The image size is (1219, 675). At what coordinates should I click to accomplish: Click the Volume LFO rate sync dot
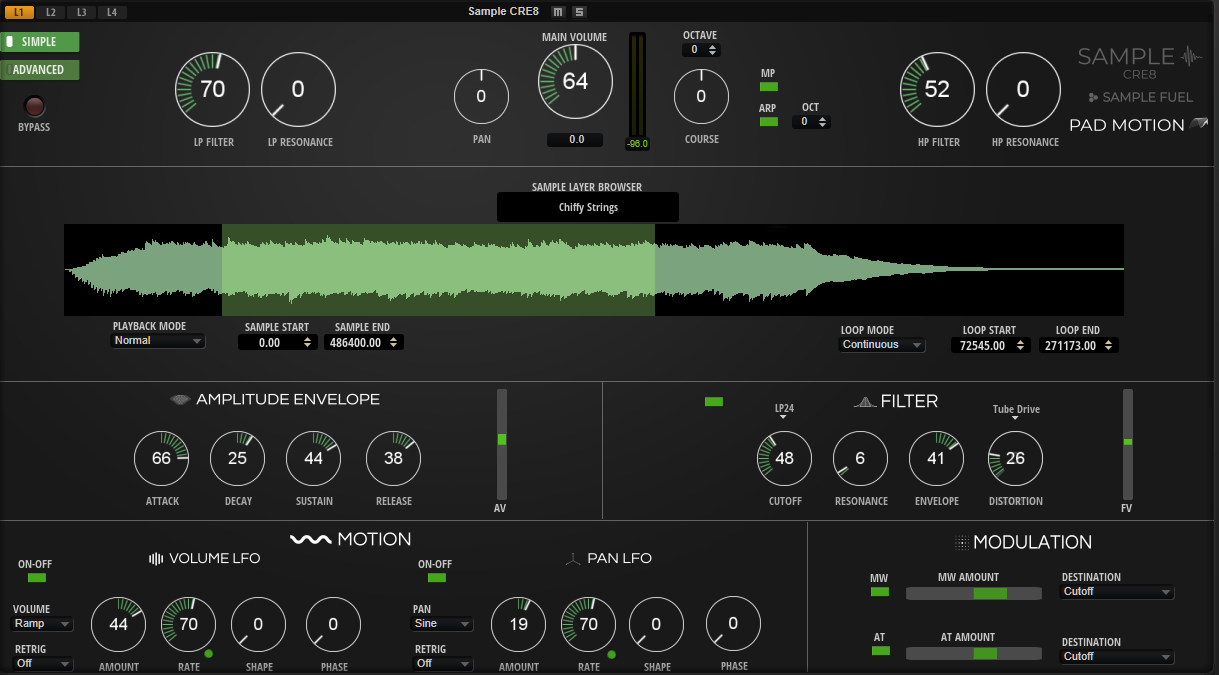coord(209,654)
